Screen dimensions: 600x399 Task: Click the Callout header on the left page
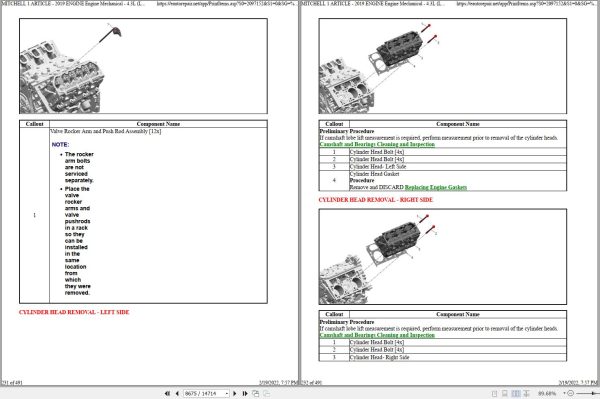click(34, 124)
